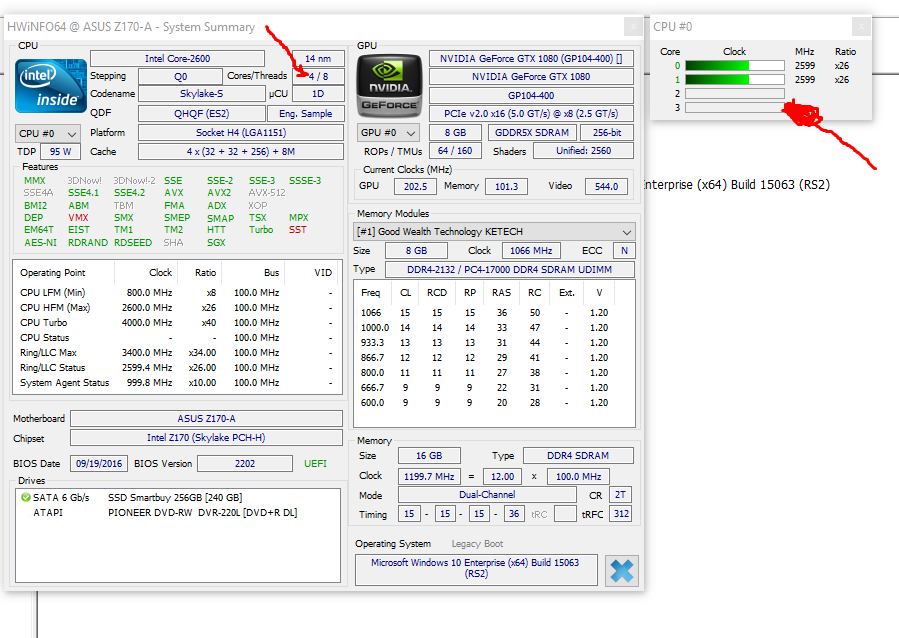Click the green SATA drive status icon
The width and height of the screenshot is (899, 638).
click(x=25, y=497)
